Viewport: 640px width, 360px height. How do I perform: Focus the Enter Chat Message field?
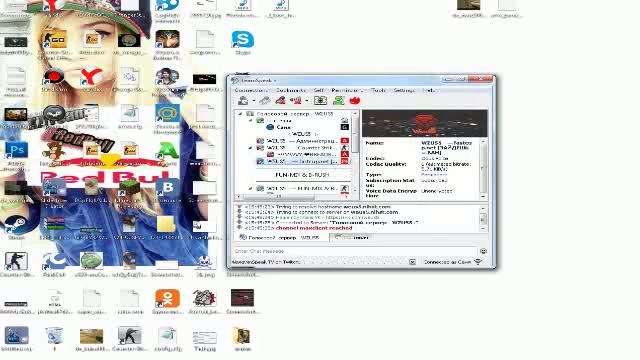click(355, 251)
